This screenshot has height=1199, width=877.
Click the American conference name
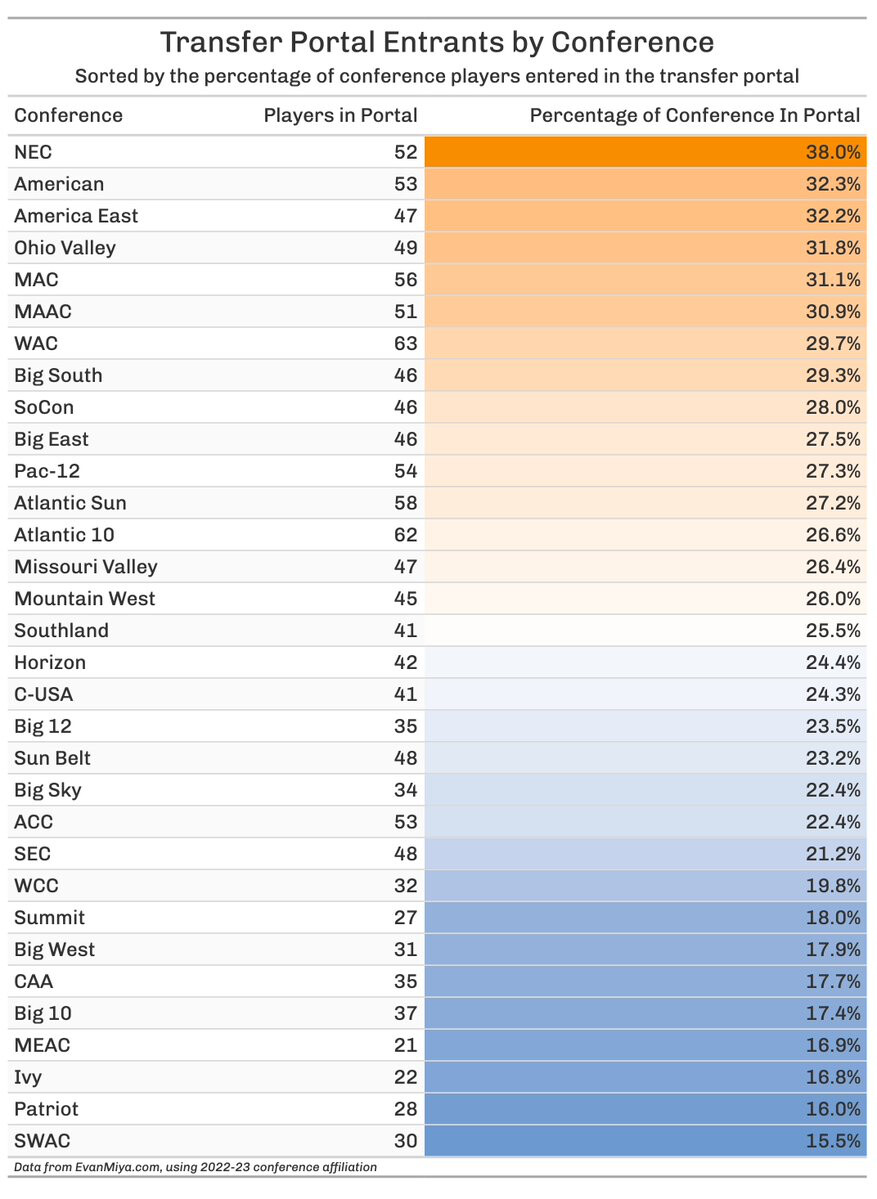tap(59, 184)
